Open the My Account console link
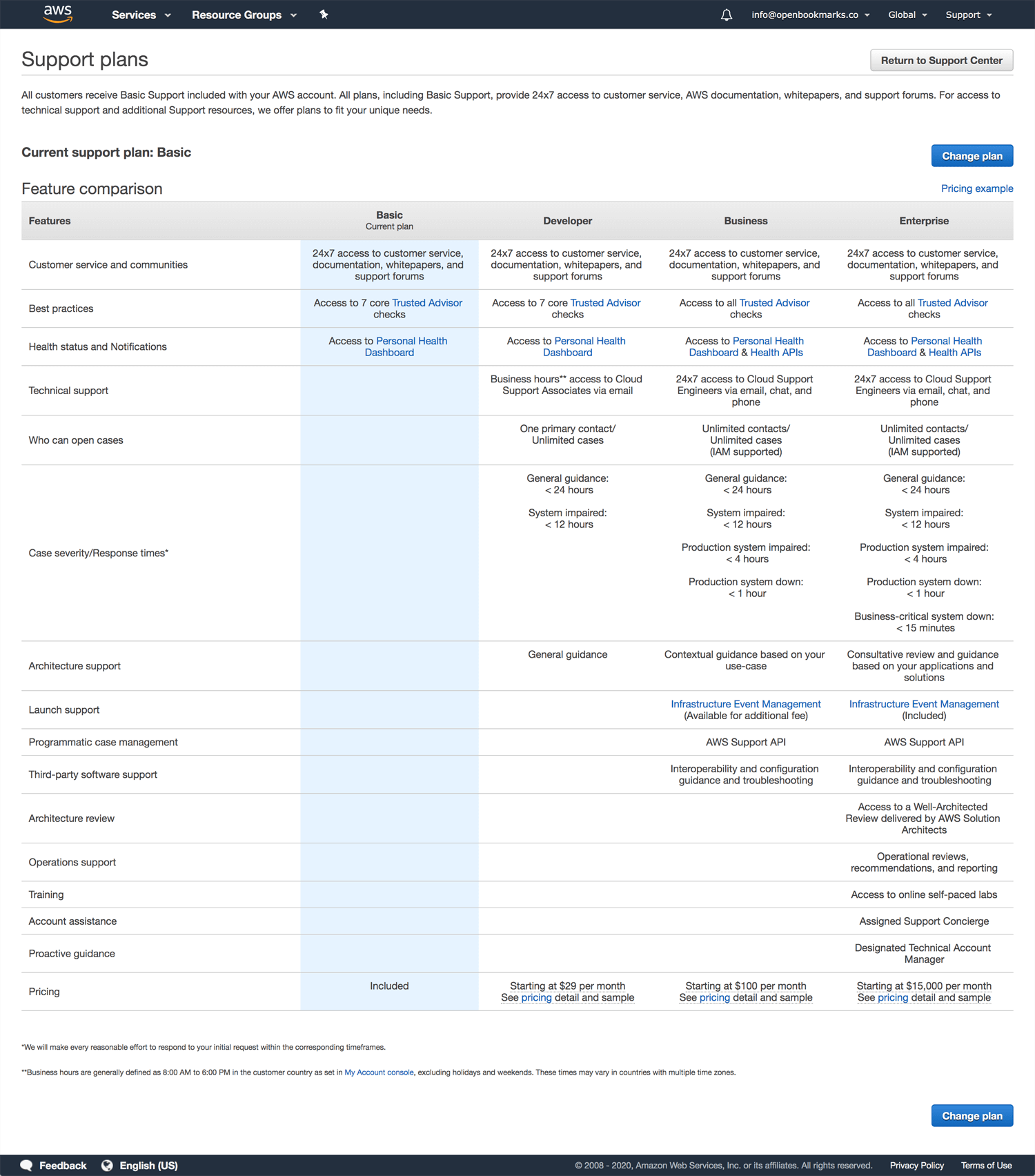The width and height of the screenshot is (1035, 1176). (379, 1072)
